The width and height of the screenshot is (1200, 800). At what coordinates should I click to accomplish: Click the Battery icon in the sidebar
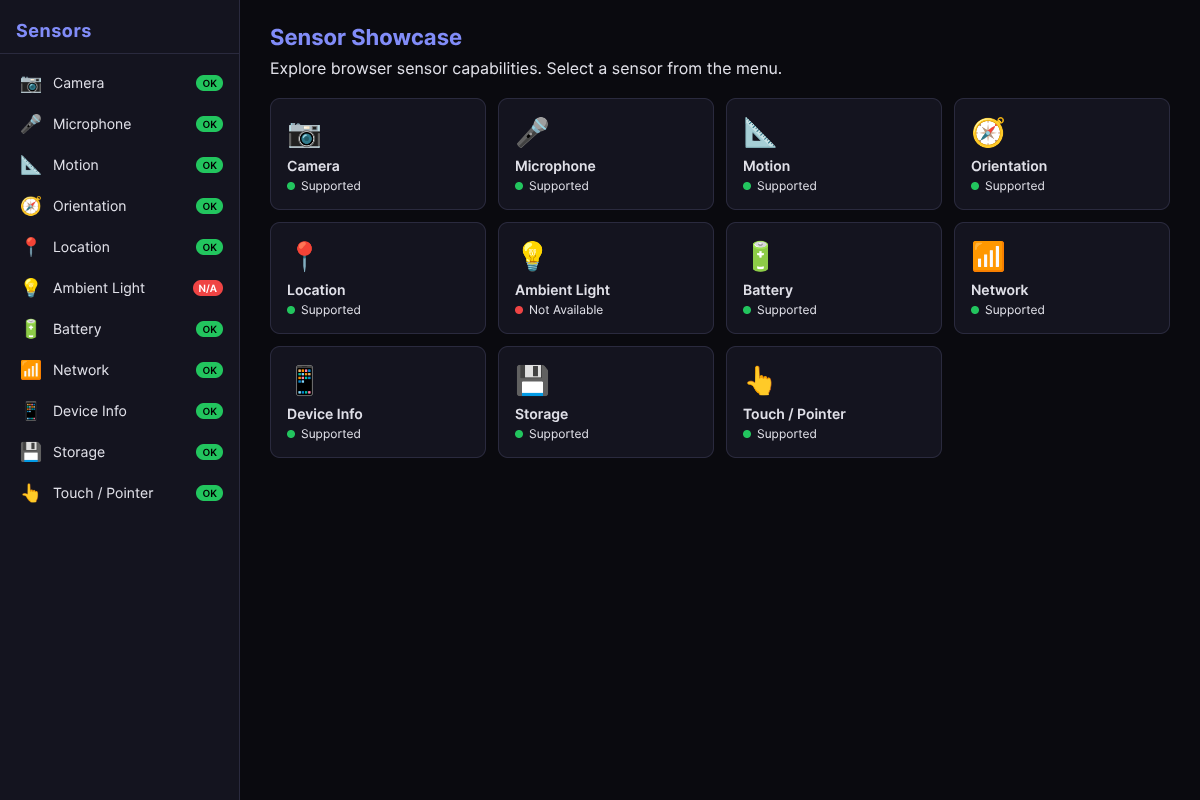click(30, 329)
